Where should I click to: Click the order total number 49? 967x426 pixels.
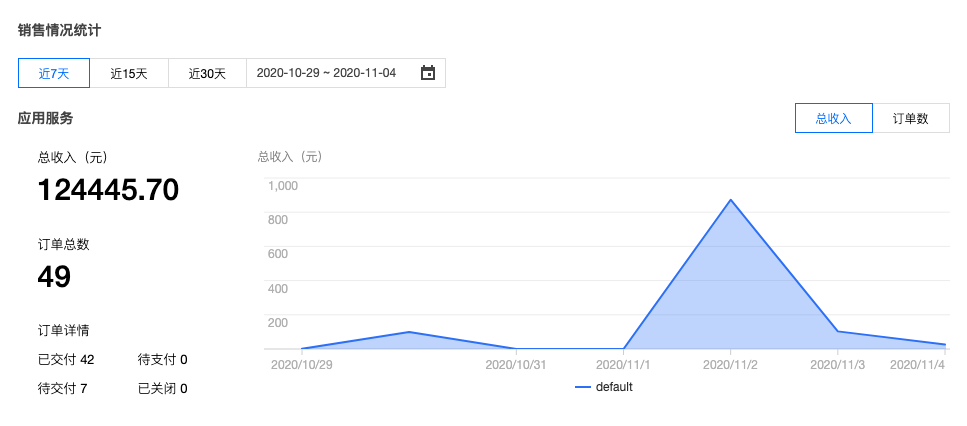pos(54,277)
